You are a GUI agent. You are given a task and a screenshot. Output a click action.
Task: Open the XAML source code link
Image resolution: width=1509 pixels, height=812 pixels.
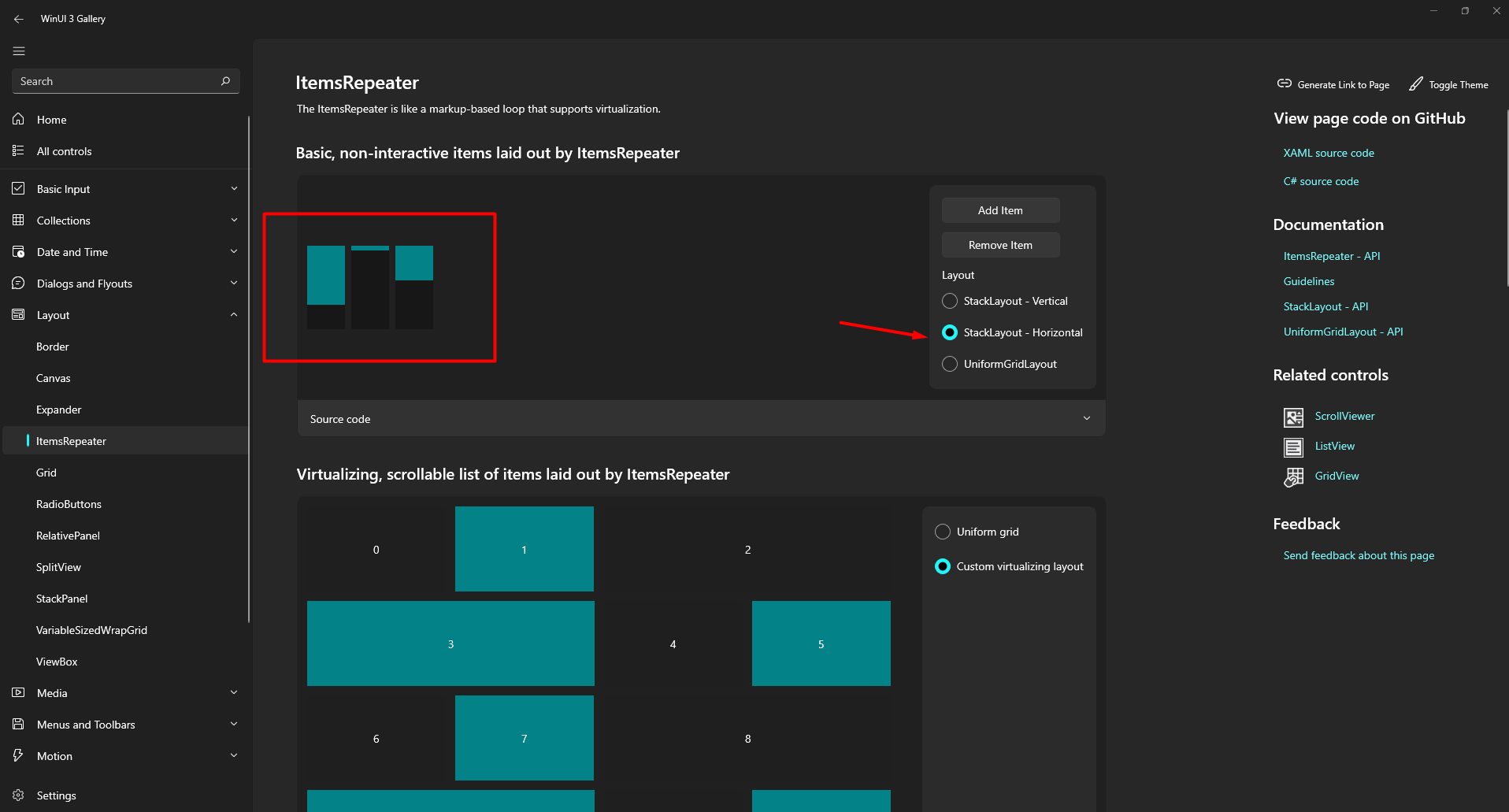(1328, 153)
